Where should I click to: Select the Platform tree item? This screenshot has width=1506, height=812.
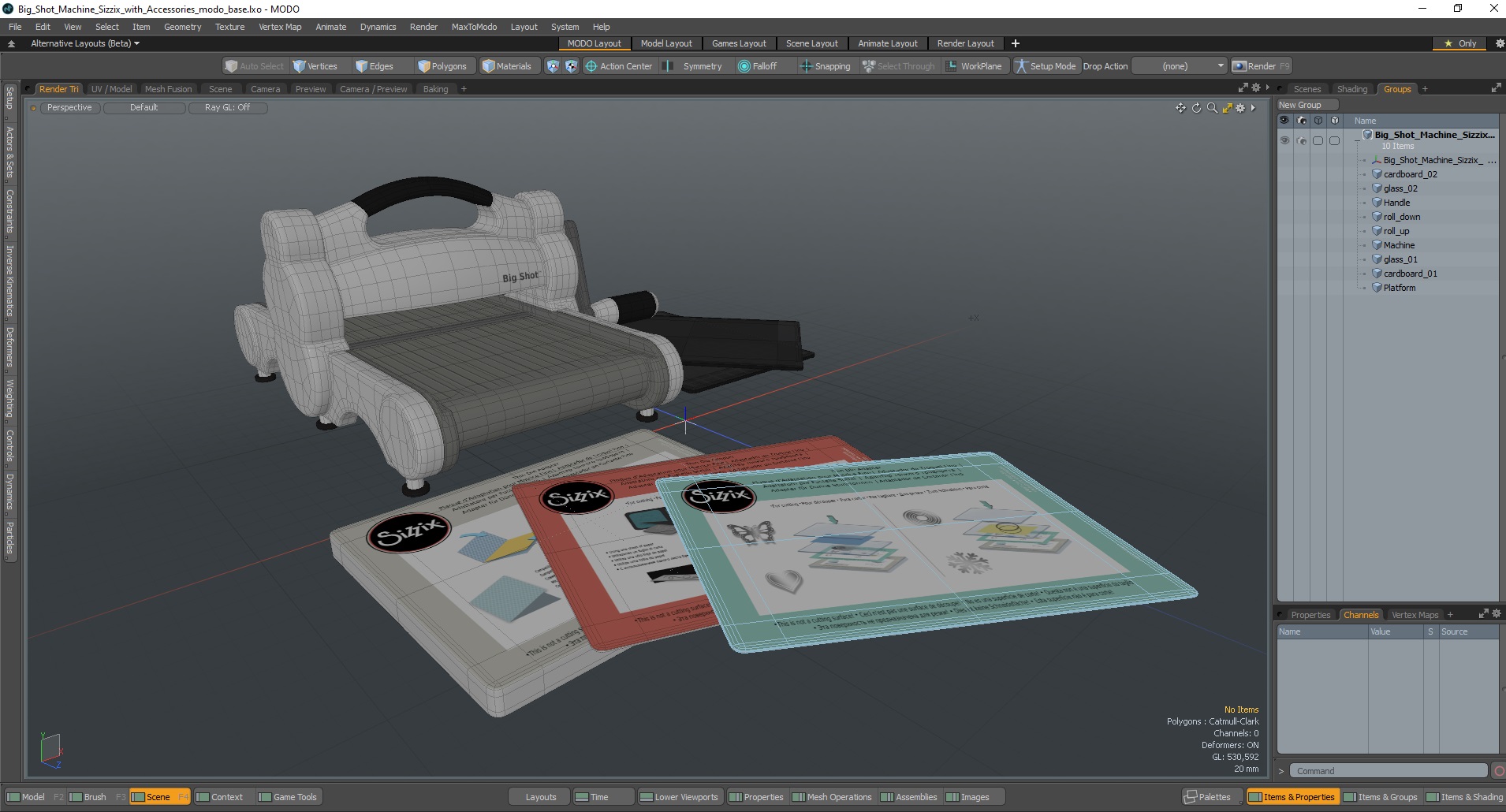(x=1399, y=288)
